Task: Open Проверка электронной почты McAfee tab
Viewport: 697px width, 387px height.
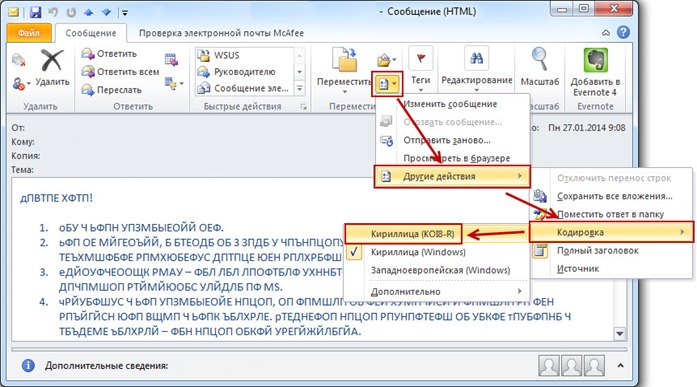Action: [x=221, y=33]
